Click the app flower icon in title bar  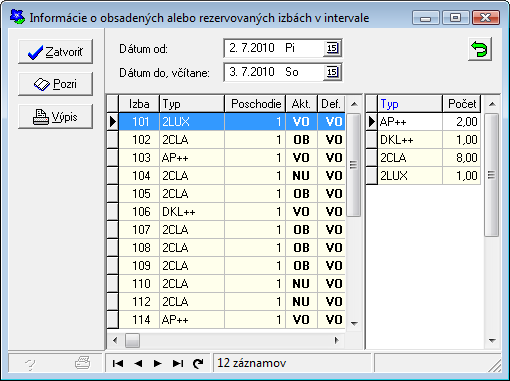point(17,17)
